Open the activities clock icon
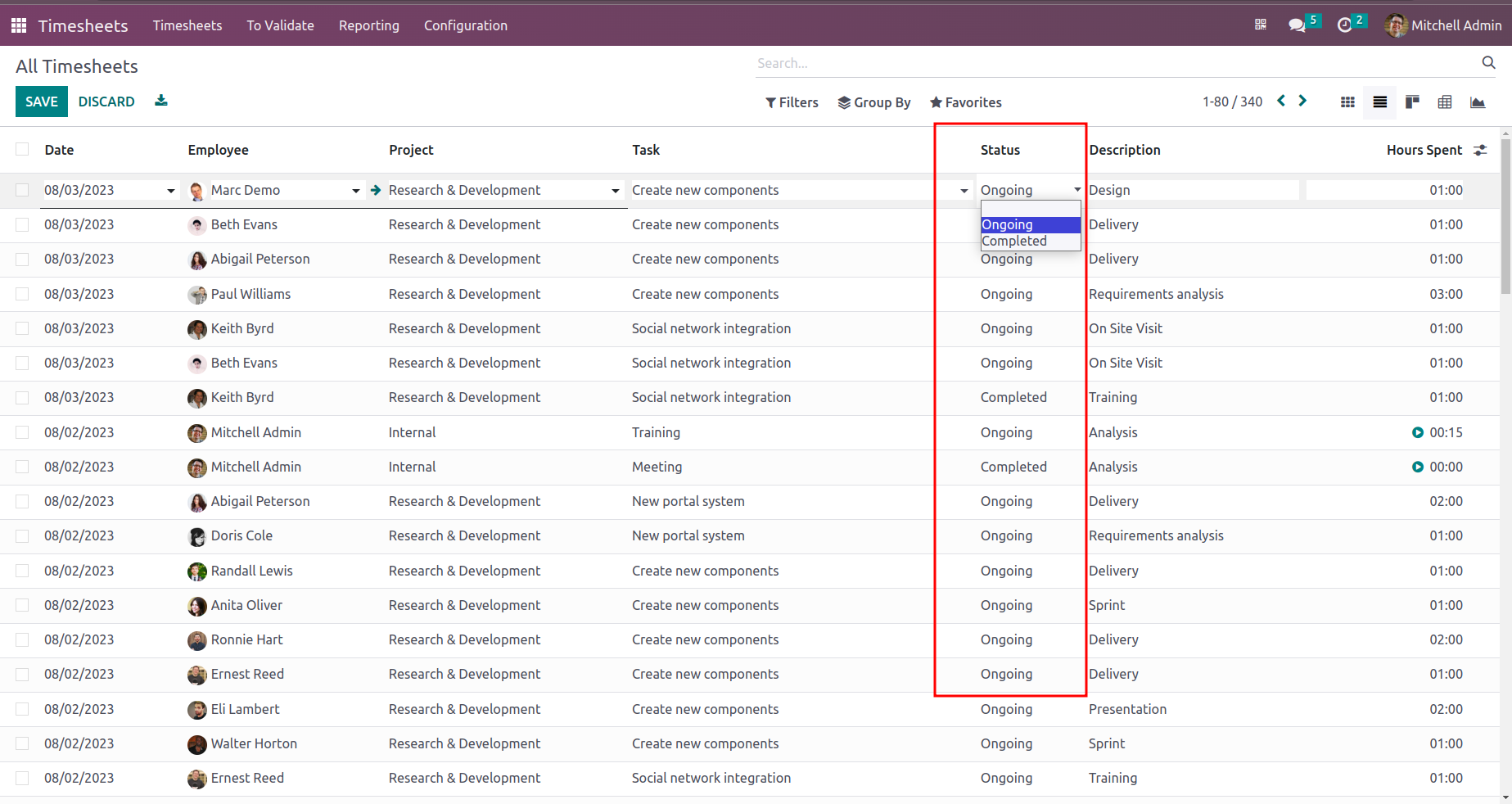1512x804 pixels. pyautogui.click(x=1344, y=25)
